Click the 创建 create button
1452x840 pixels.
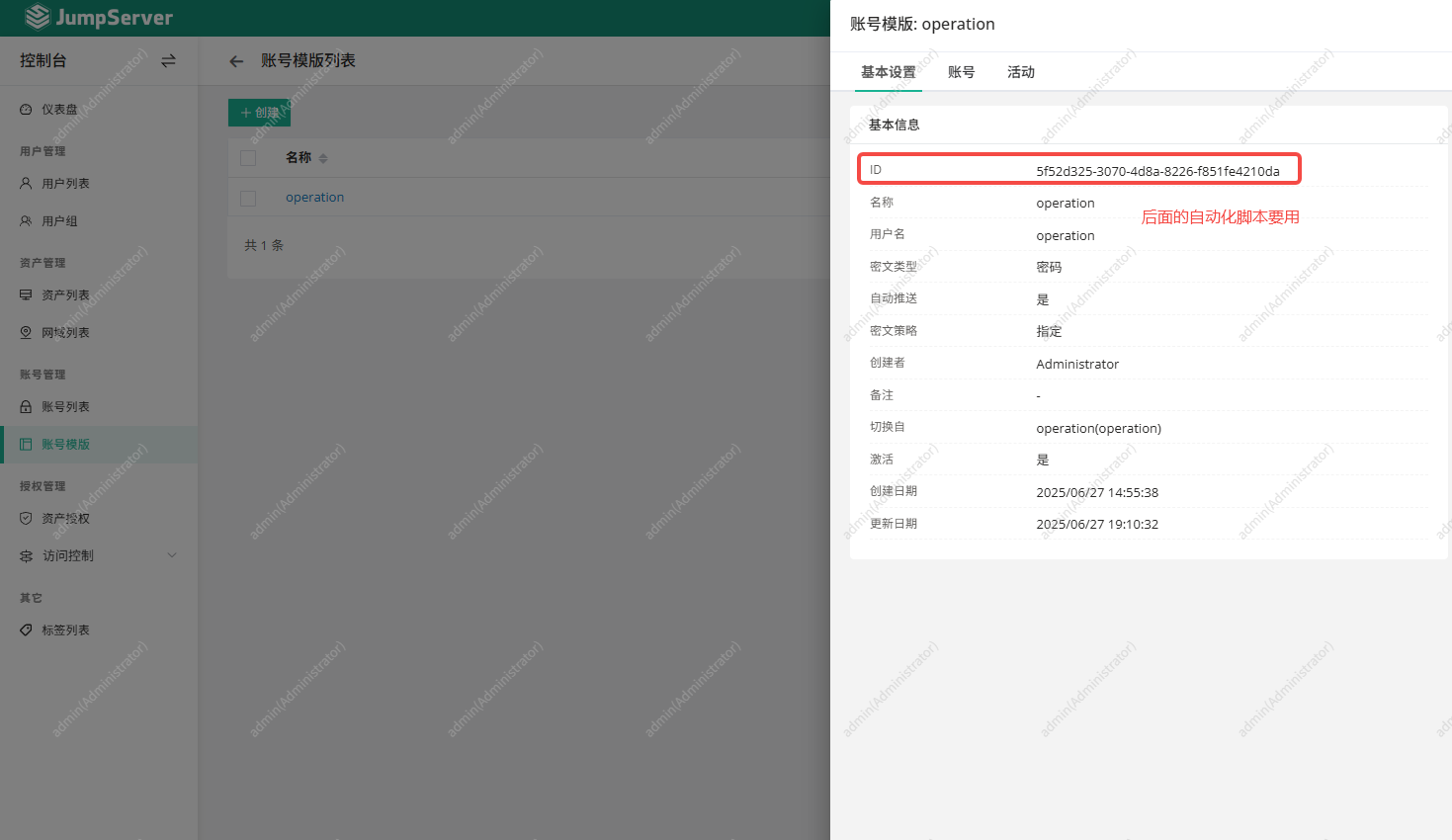(x=259, y=113)
